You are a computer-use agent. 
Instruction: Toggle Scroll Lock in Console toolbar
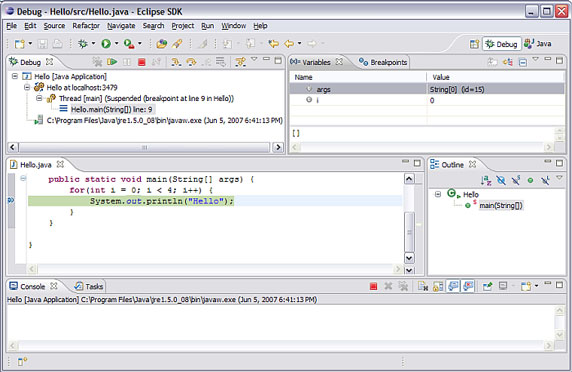click(x=438, y=287)
